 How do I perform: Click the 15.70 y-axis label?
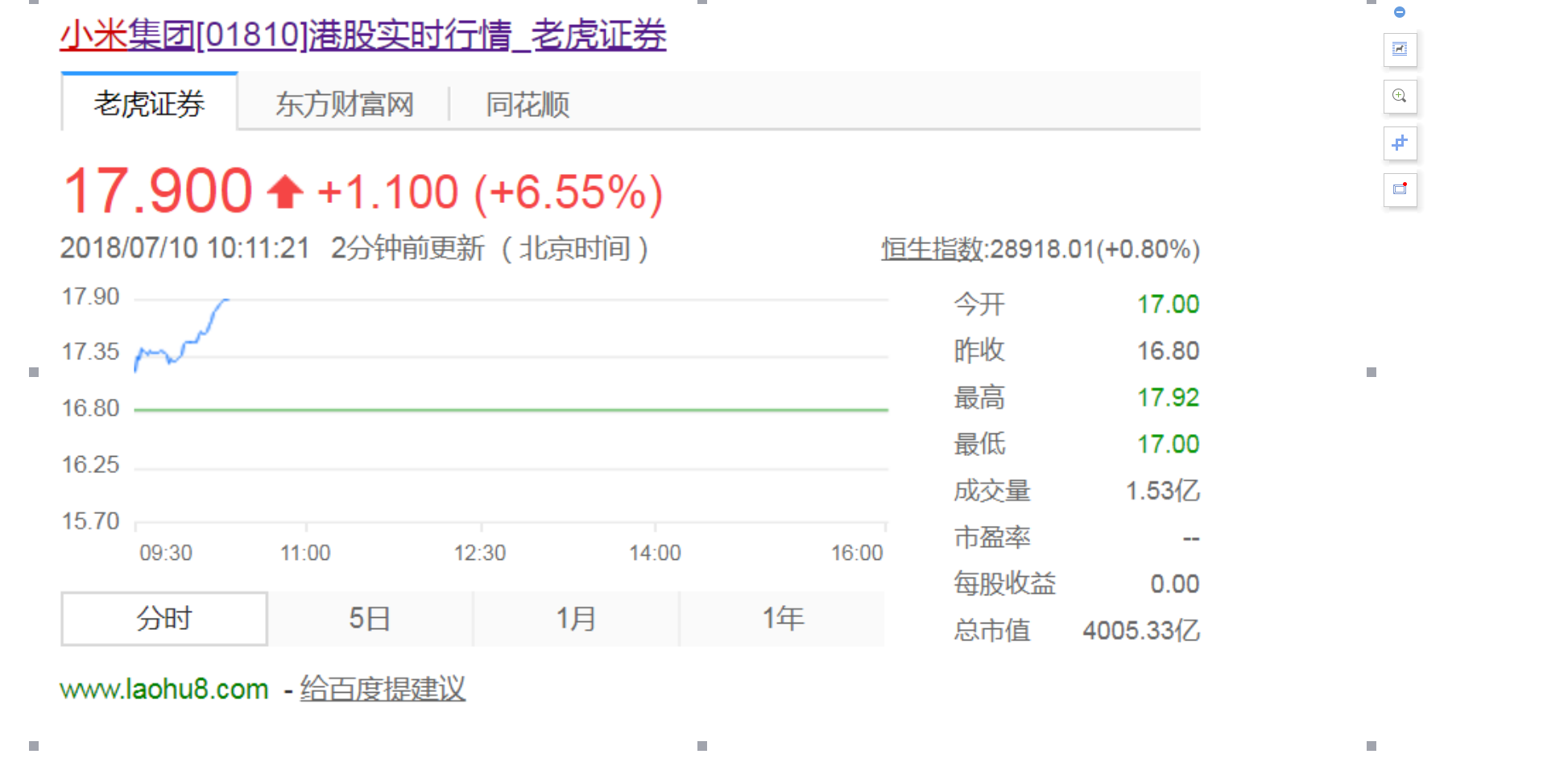pos(90,521)
